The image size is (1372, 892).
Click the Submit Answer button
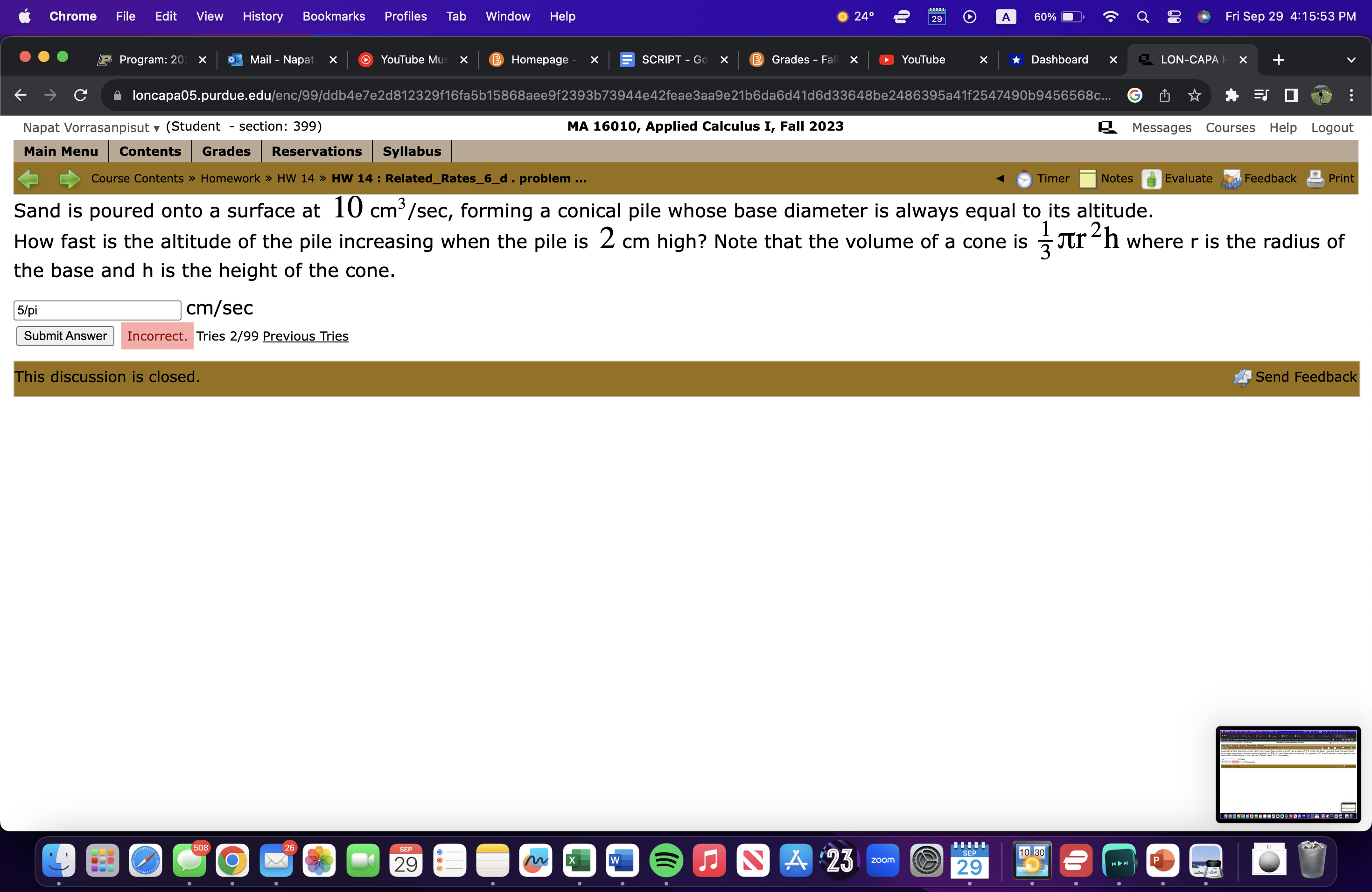point(65,336)
